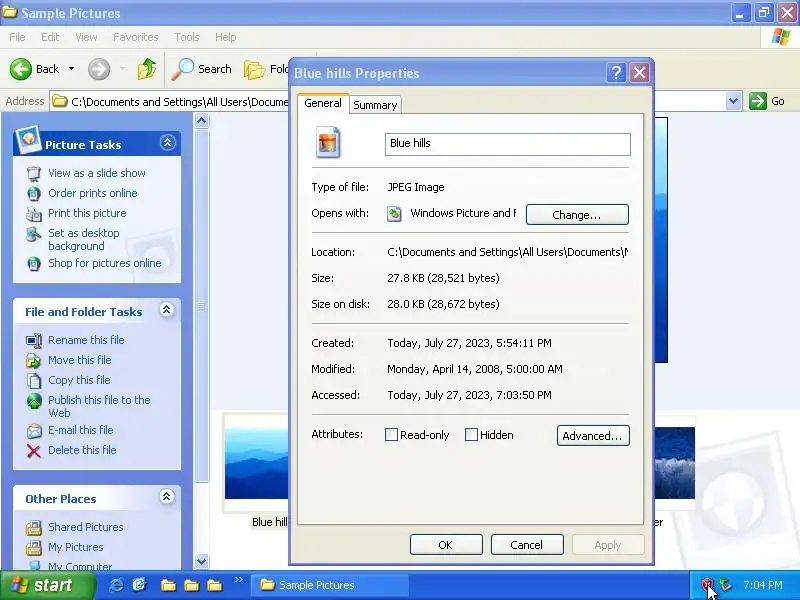Click the Shared Pictures link
800x600 pixels.
tap(86, 527)
